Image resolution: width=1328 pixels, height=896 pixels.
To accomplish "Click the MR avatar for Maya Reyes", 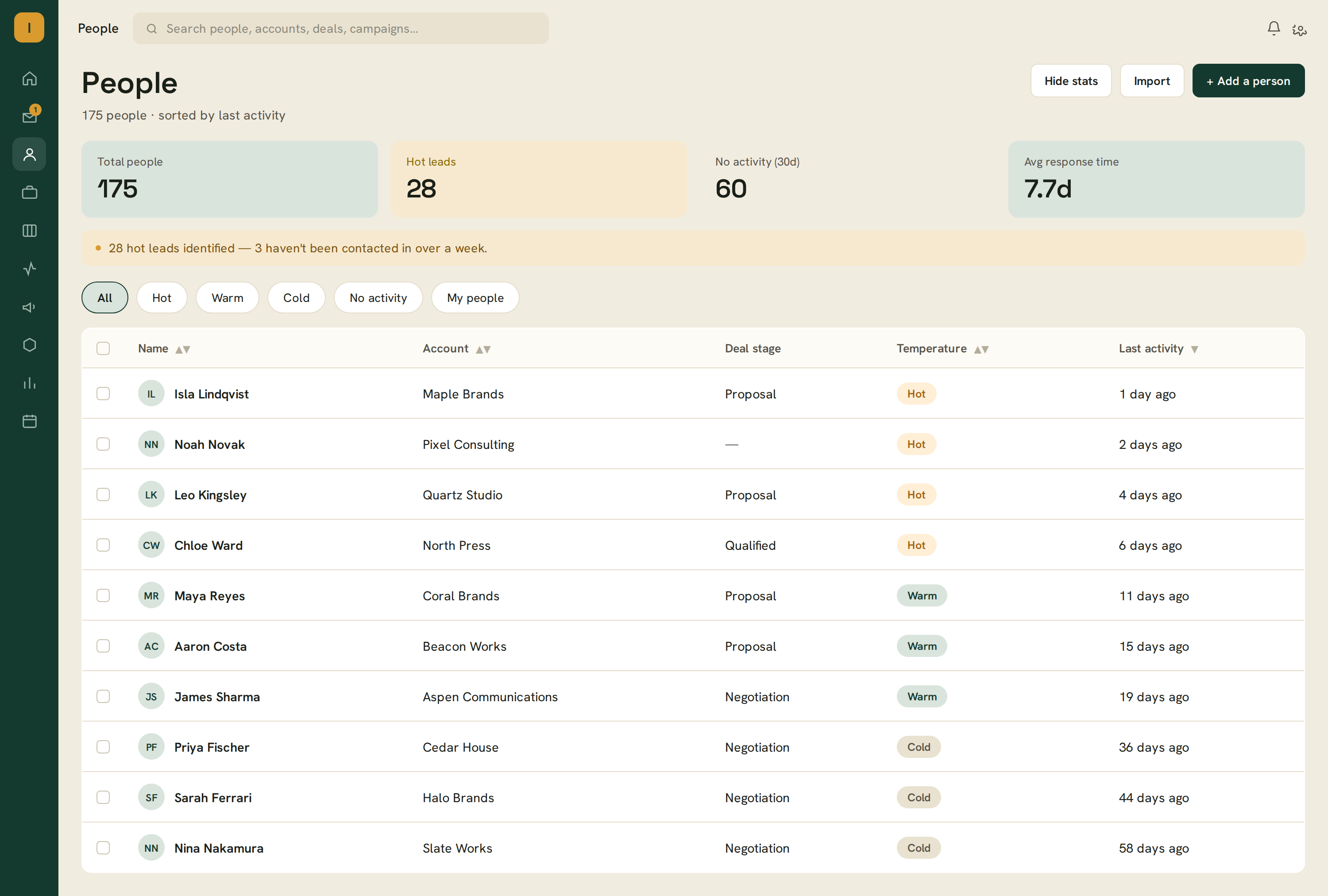I will point(151,595).
